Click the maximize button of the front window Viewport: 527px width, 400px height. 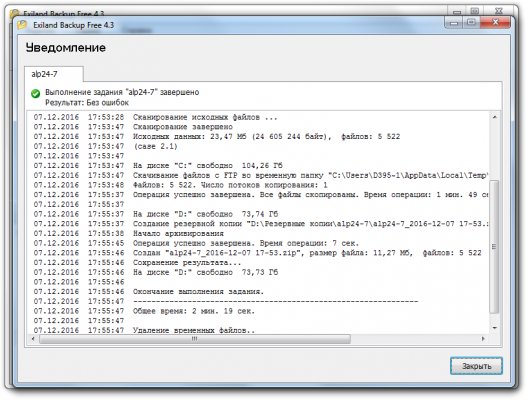point(472,23)
